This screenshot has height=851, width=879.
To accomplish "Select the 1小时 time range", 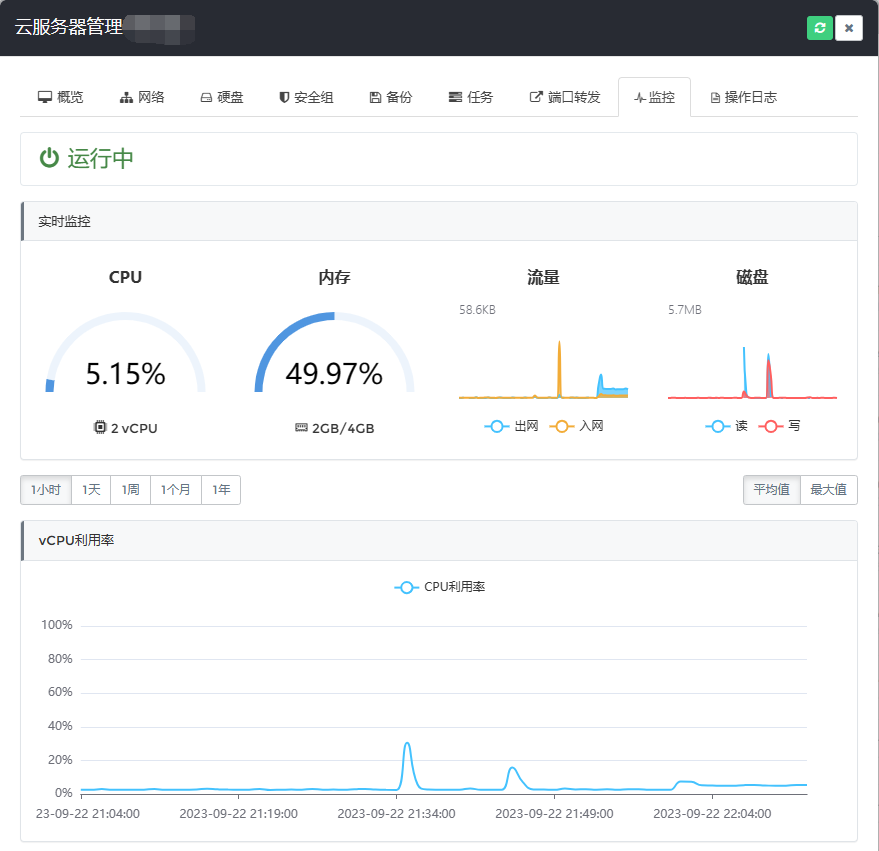I will coord(46,490).
